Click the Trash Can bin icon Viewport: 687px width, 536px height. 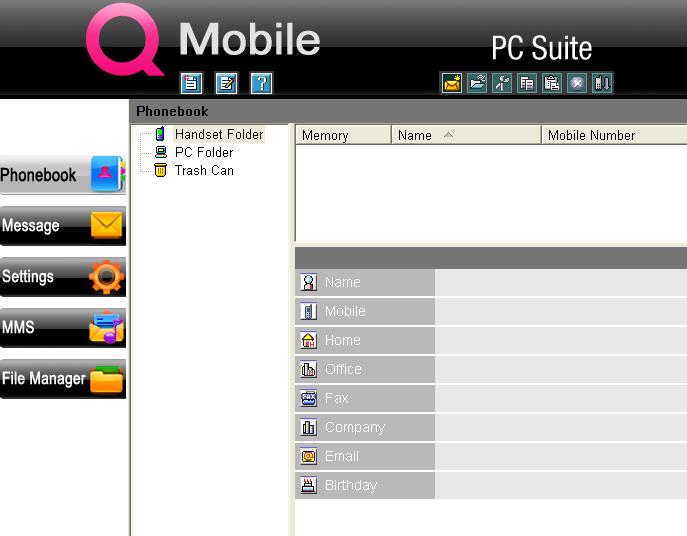160,170
